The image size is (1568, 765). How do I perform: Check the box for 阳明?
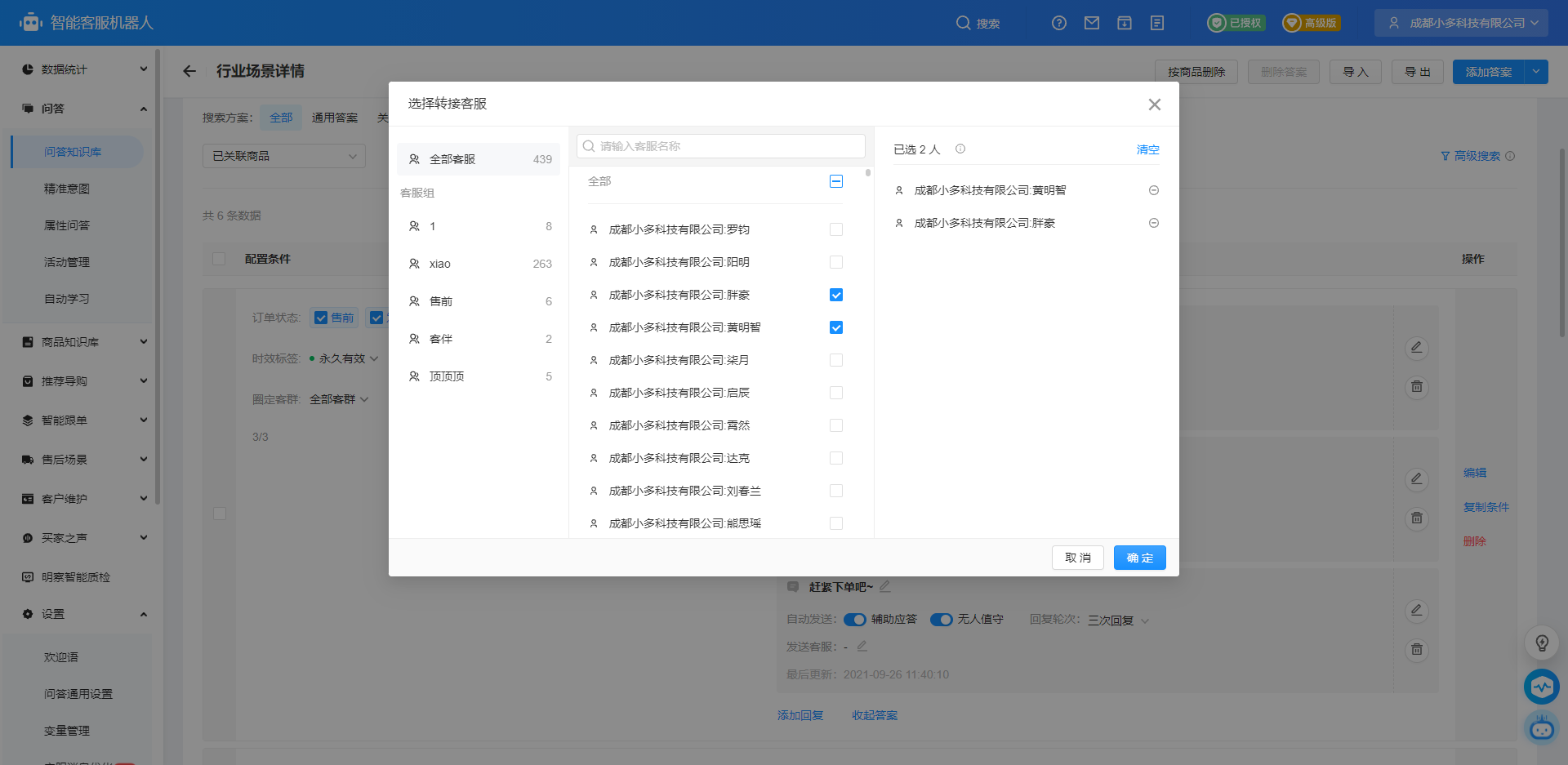click(x=836, y=262)
